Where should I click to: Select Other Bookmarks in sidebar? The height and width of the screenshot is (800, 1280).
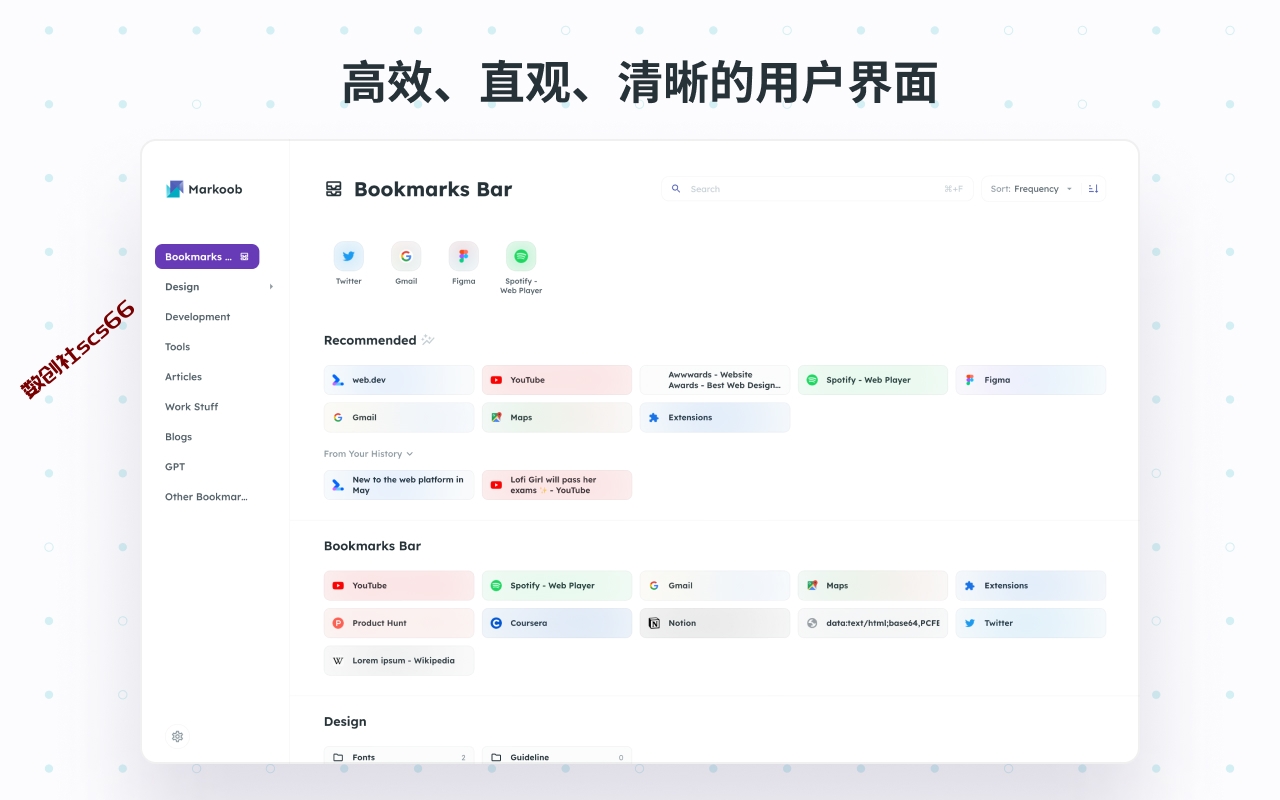(x=206, y=497)
